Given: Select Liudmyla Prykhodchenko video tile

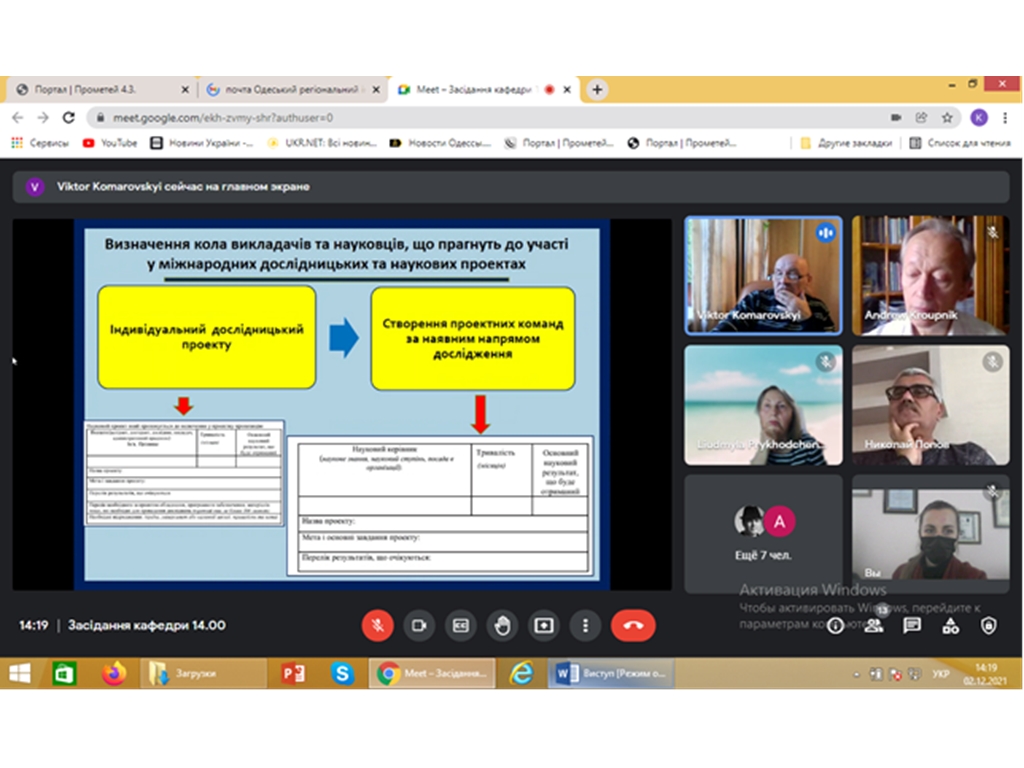Looking at the screenshot, I should point(763,405).
